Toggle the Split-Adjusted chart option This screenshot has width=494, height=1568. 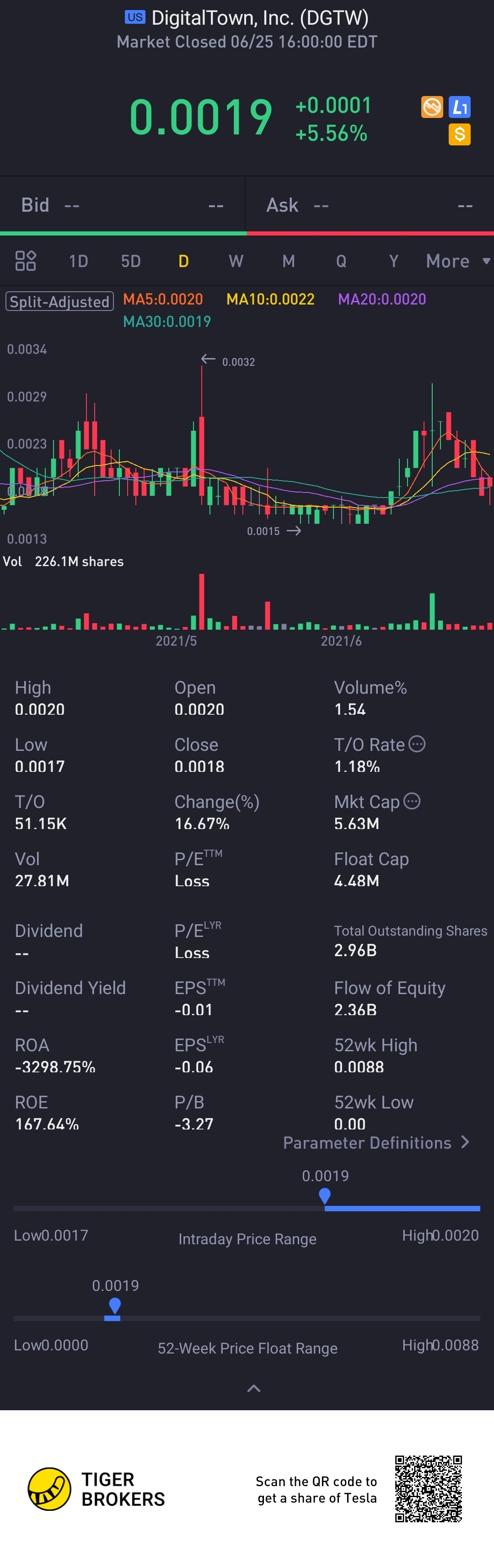point(60,301)
